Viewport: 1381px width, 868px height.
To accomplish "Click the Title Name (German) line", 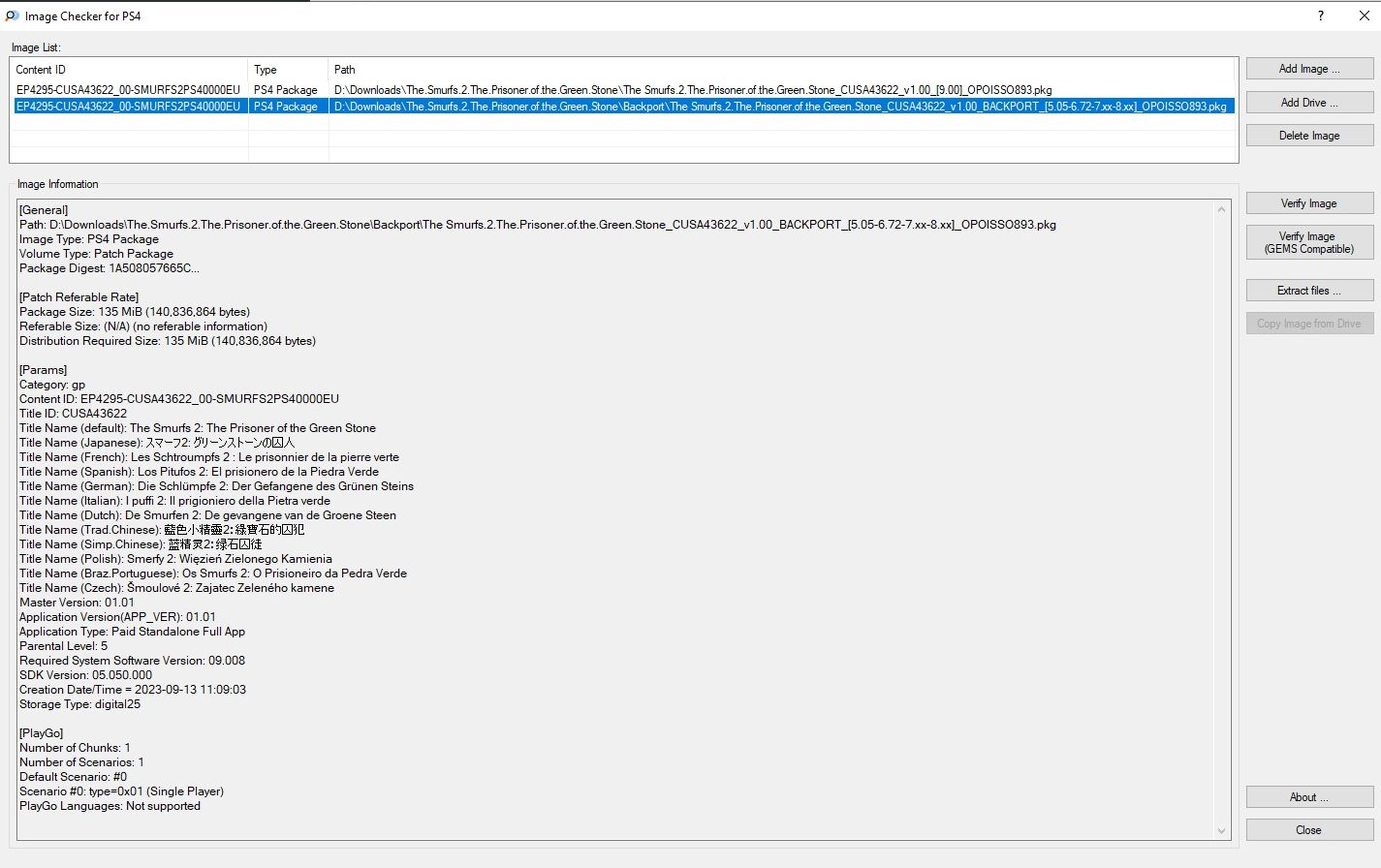I will pyautogui.click(x=216, y=486).
